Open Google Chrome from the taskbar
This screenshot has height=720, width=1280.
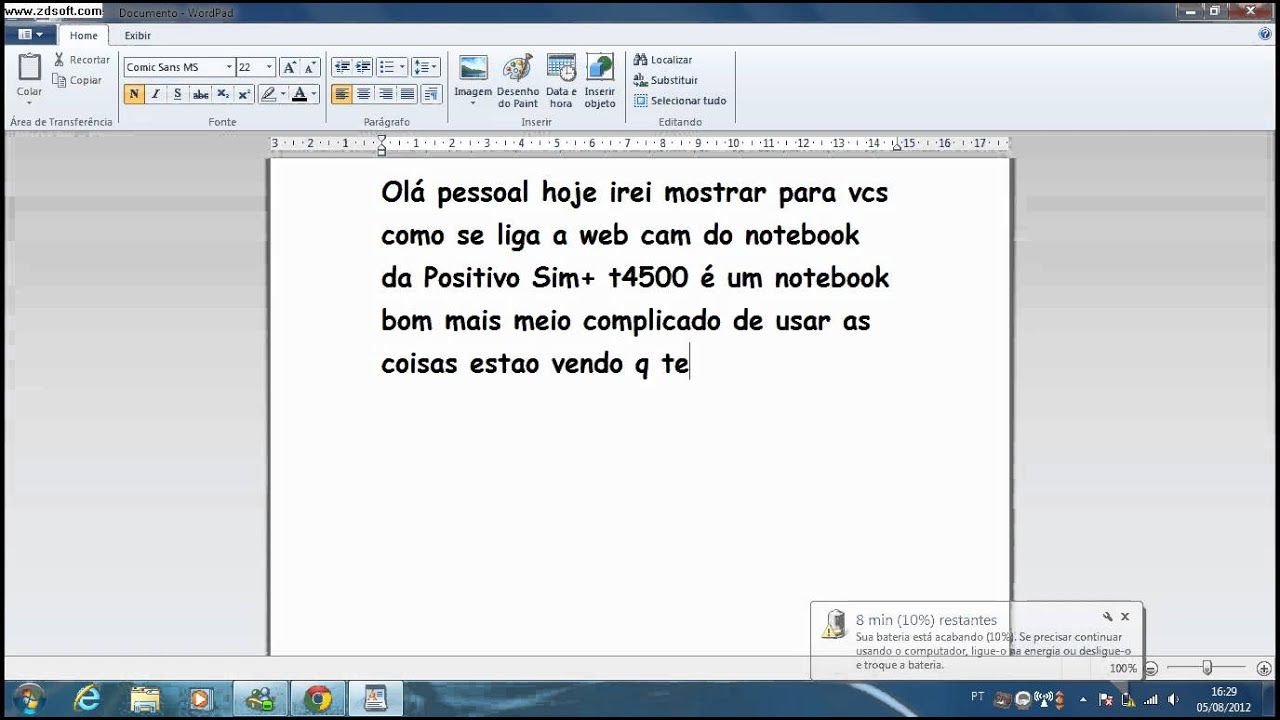click(x=318, y=699)
